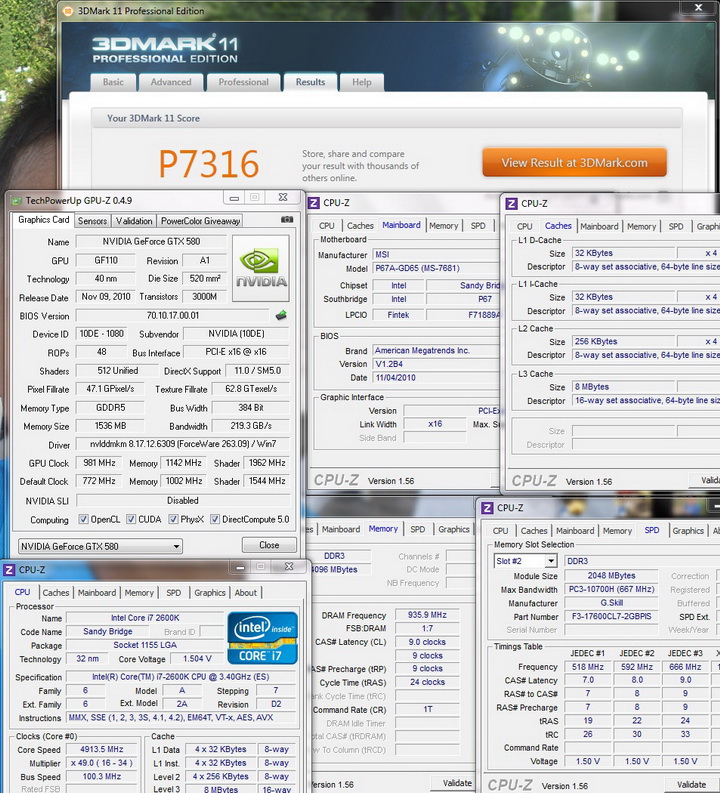This screenshot has height=793, width=720.
Task: Minimize the CPU-Z processor window
Action: click(241, 567)
